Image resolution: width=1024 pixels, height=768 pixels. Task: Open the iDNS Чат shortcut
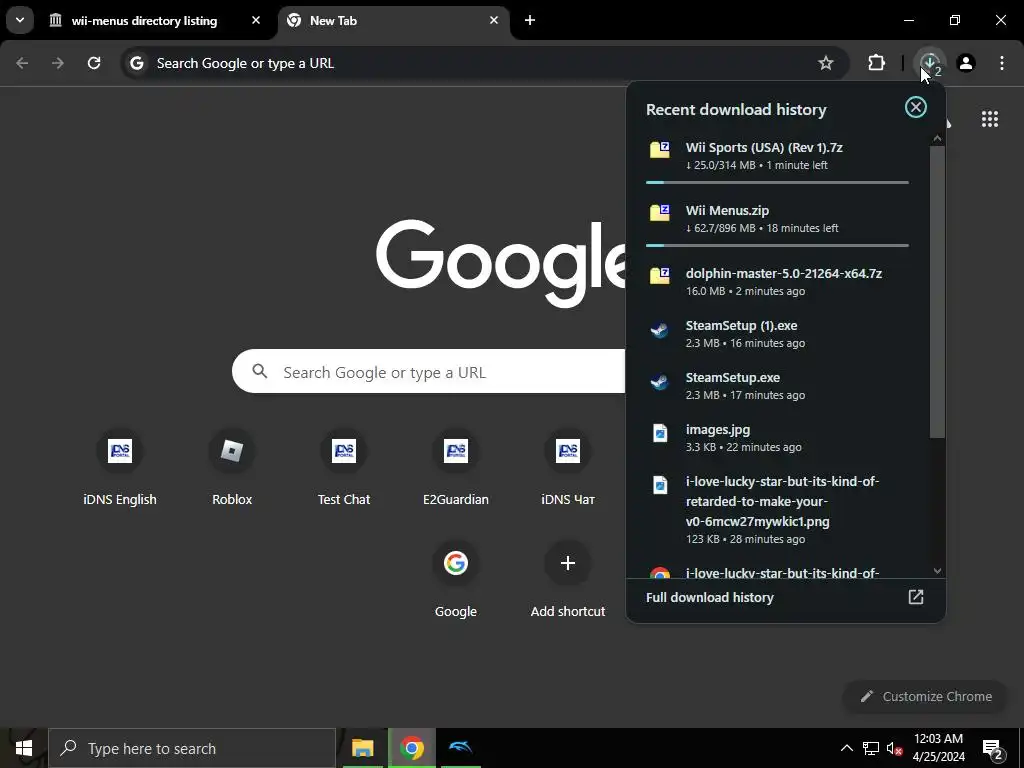(568, 451)
